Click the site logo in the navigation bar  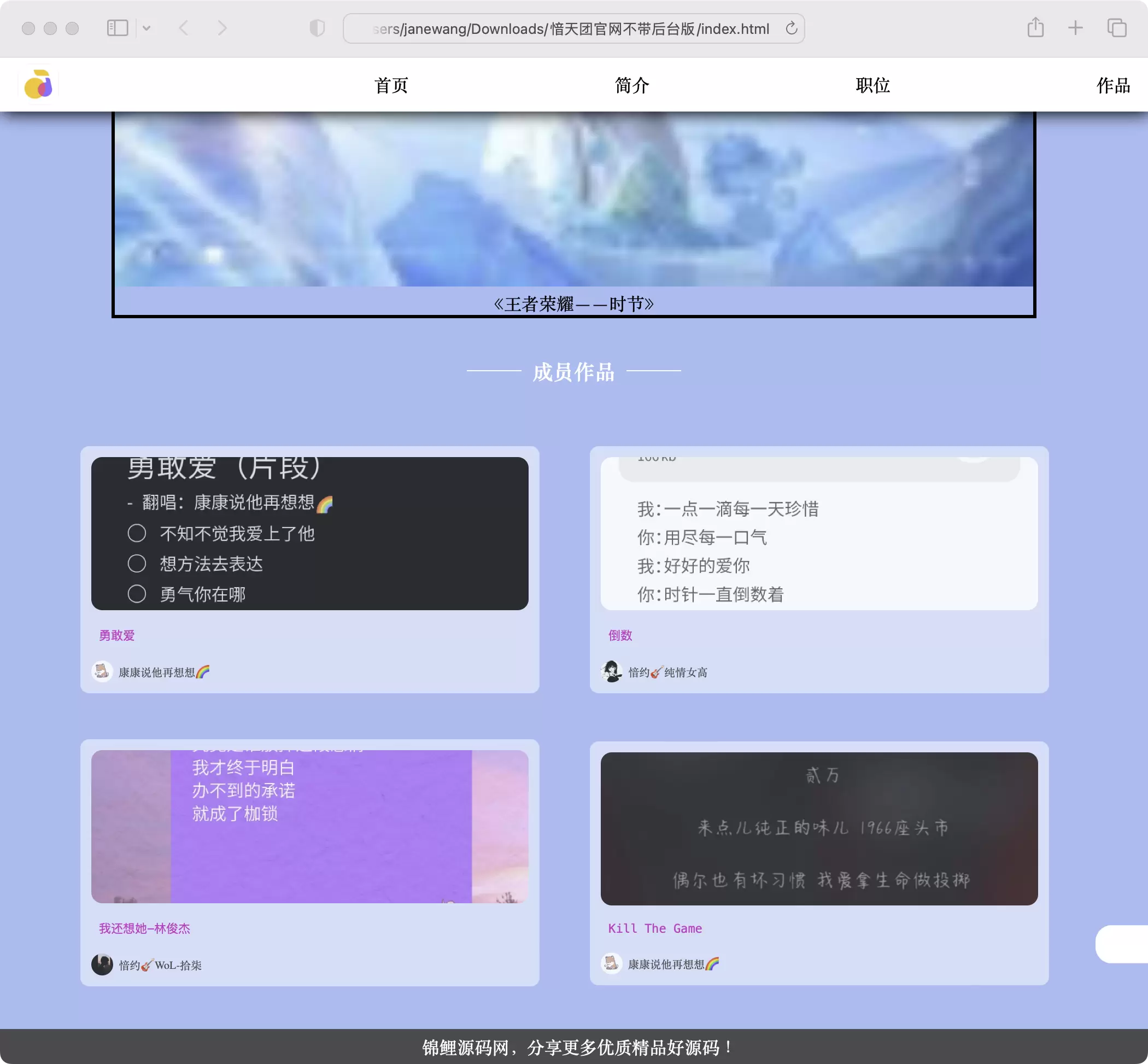click(38, 85)
